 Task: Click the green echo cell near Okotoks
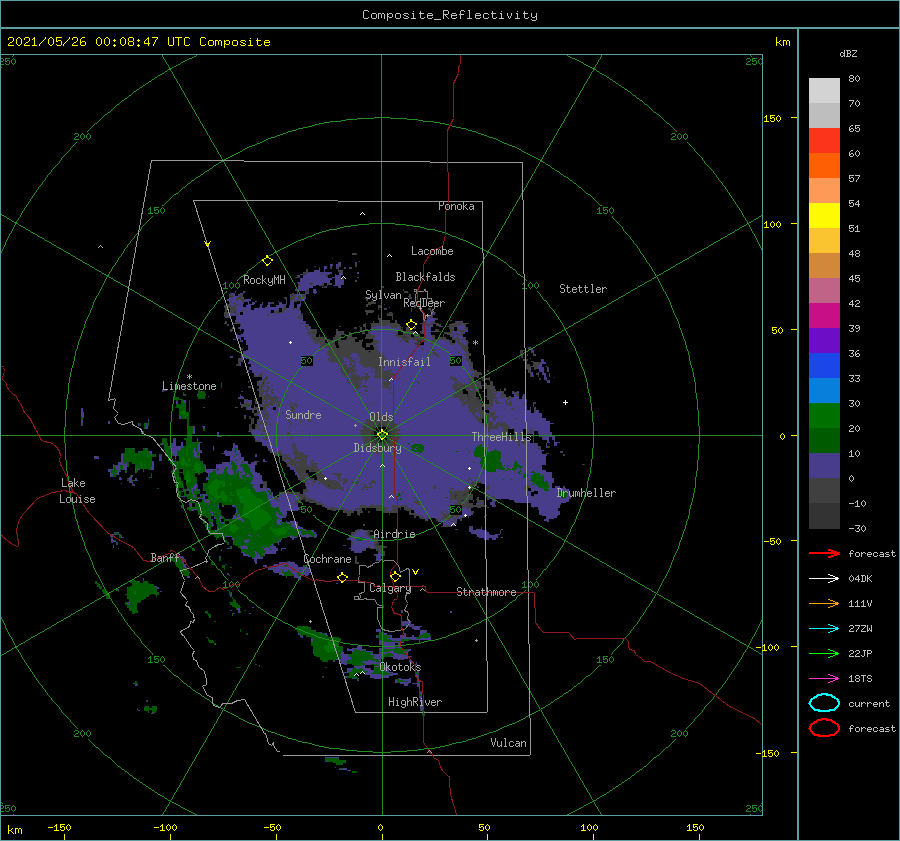[x=362, y=656]
